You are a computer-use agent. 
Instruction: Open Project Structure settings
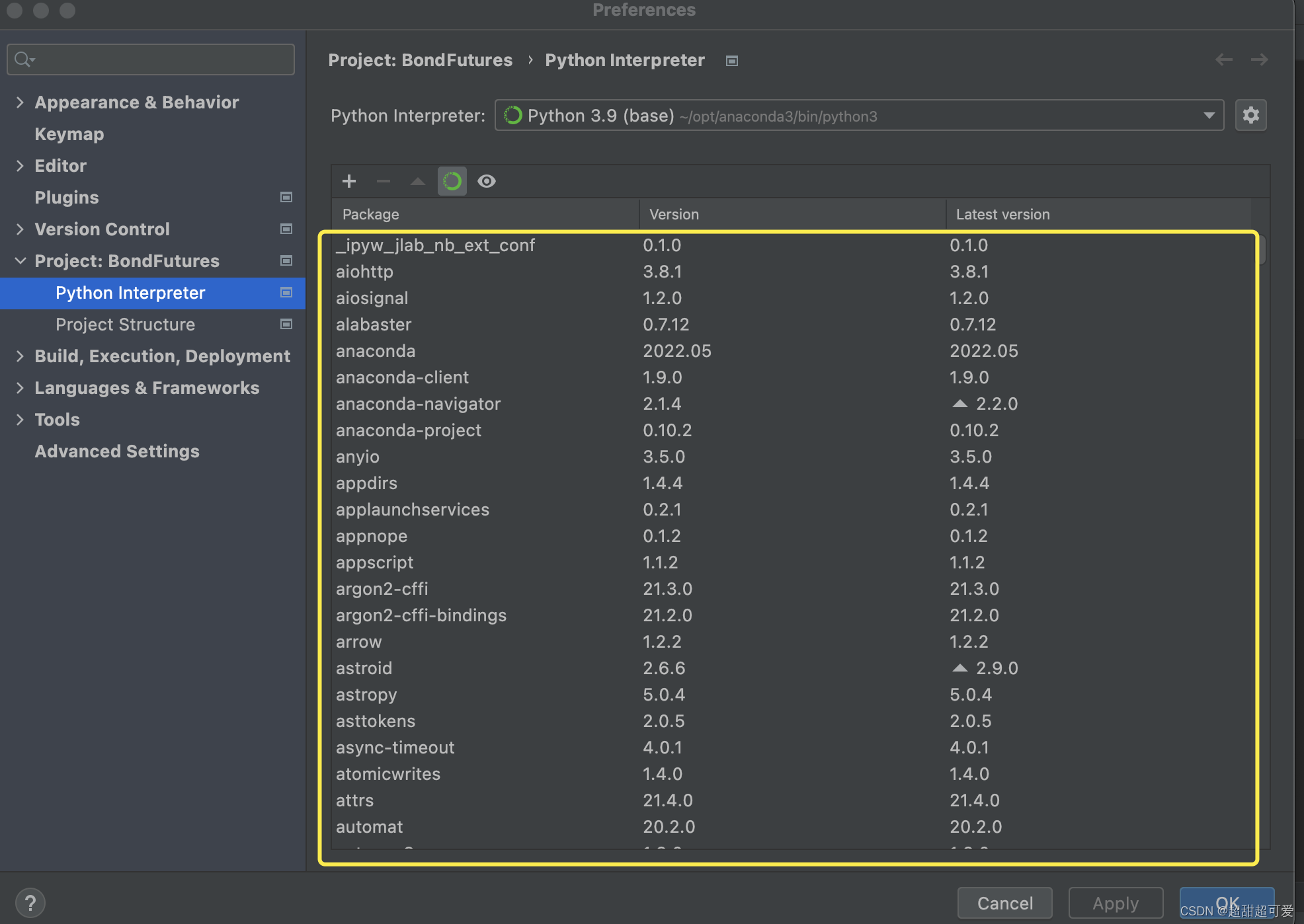[126, 325]
